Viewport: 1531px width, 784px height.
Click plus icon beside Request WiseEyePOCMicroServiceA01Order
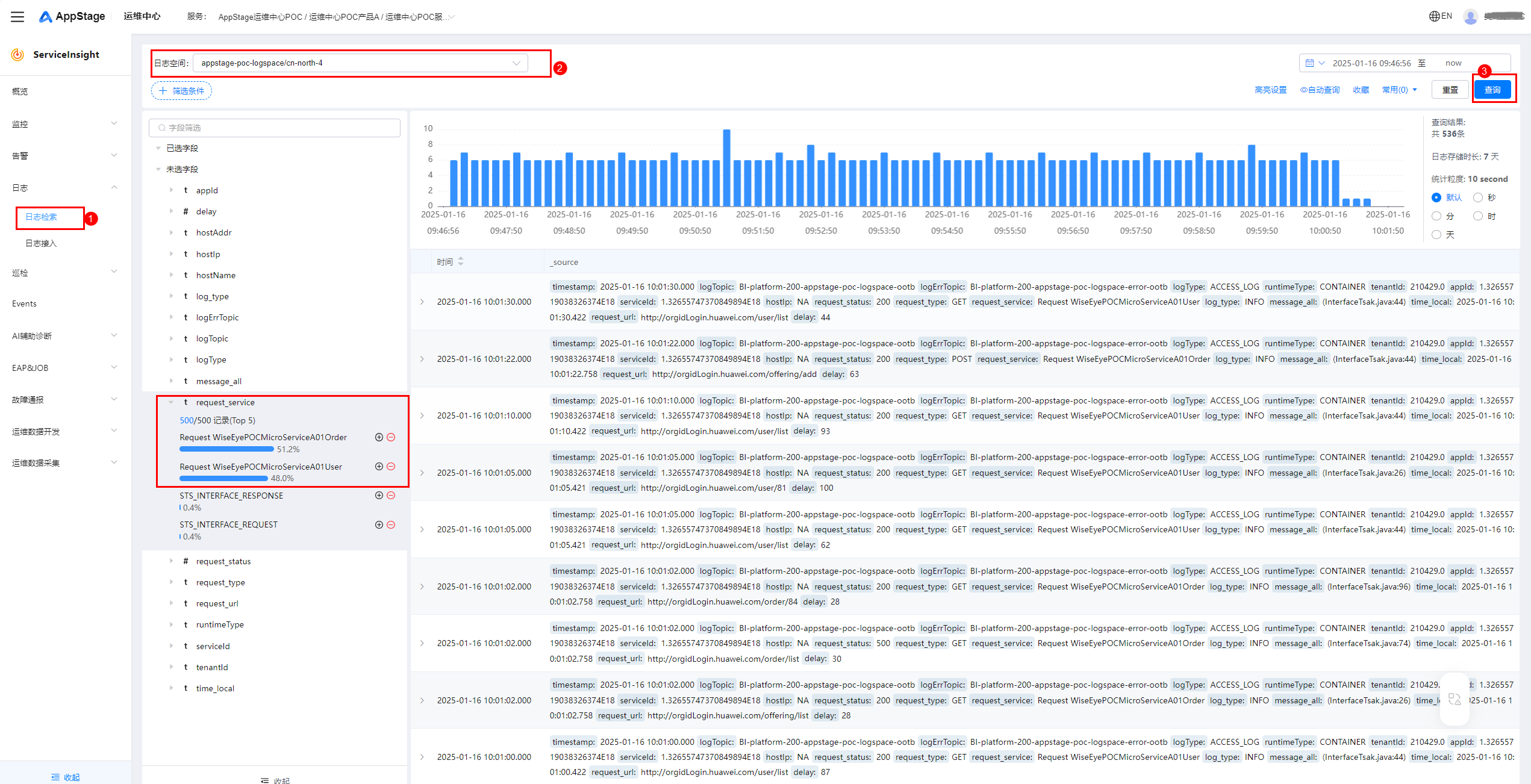click(x=379, y=437)
